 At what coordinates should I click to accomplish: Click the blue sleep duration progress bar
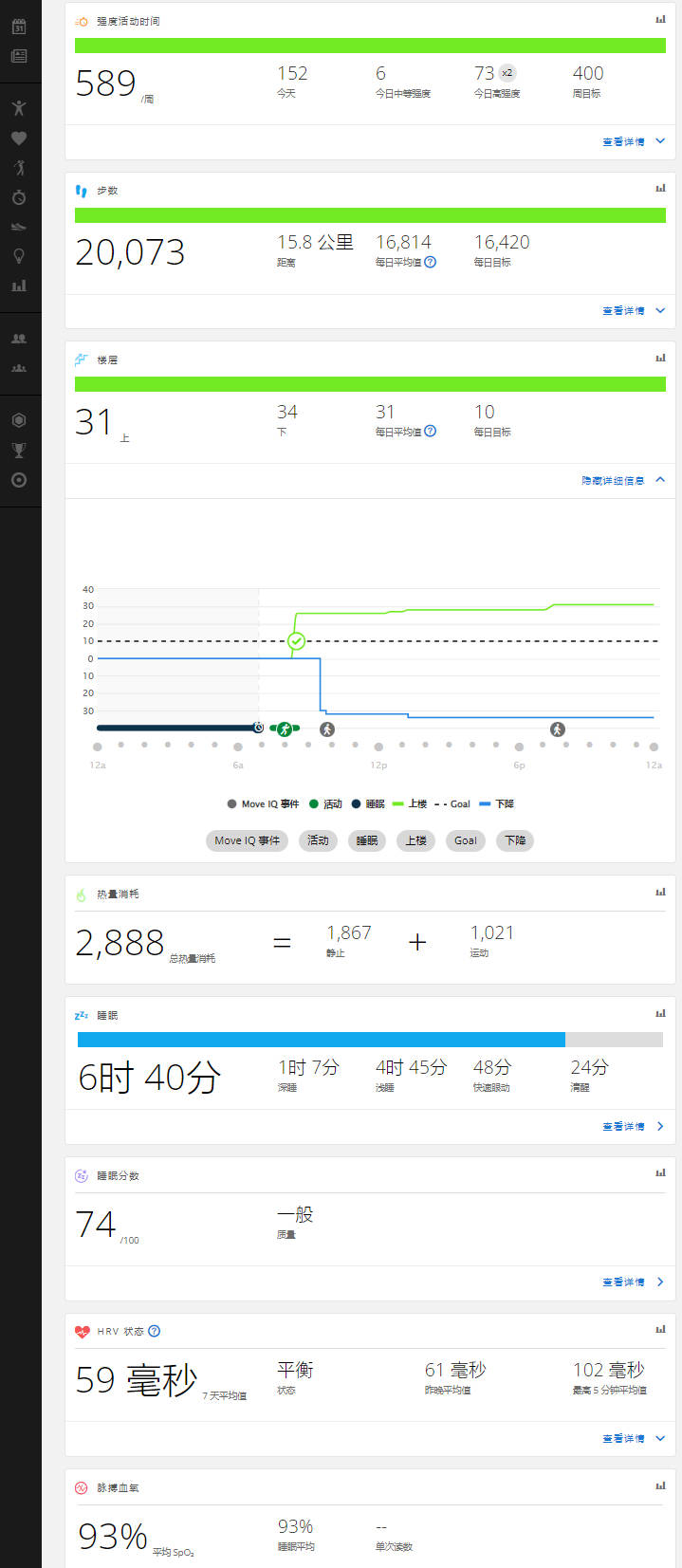(321, 1040)
